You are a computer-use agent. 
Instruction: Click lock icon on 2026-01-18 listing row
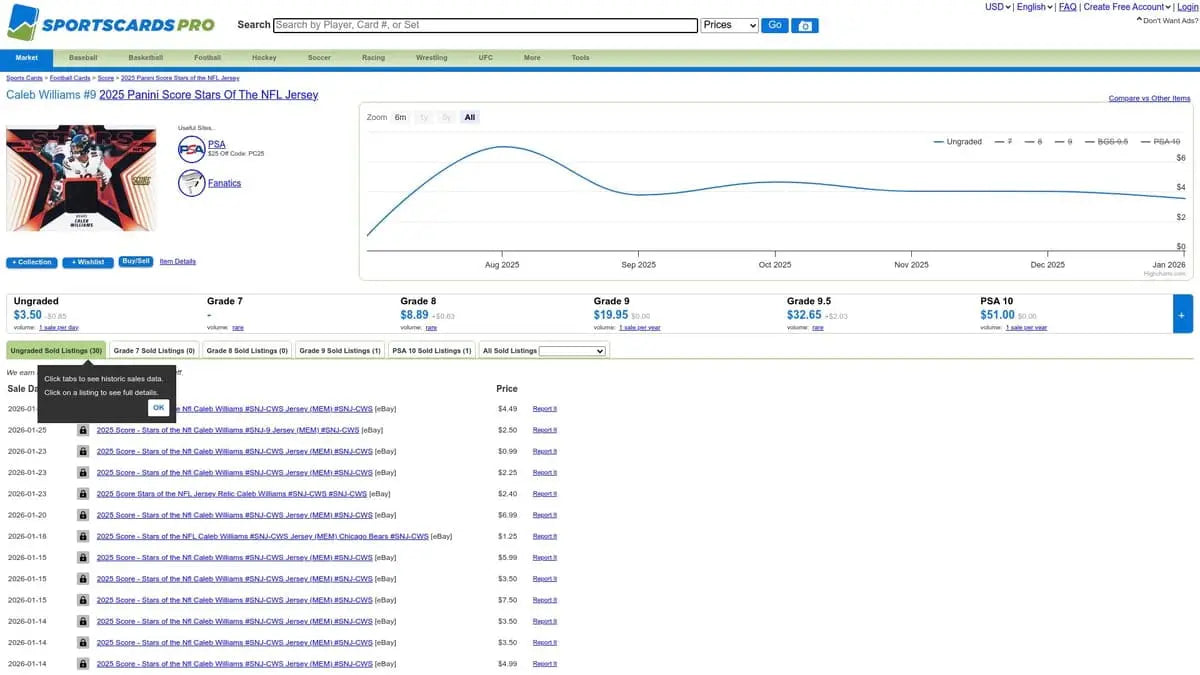click(83, 536)
